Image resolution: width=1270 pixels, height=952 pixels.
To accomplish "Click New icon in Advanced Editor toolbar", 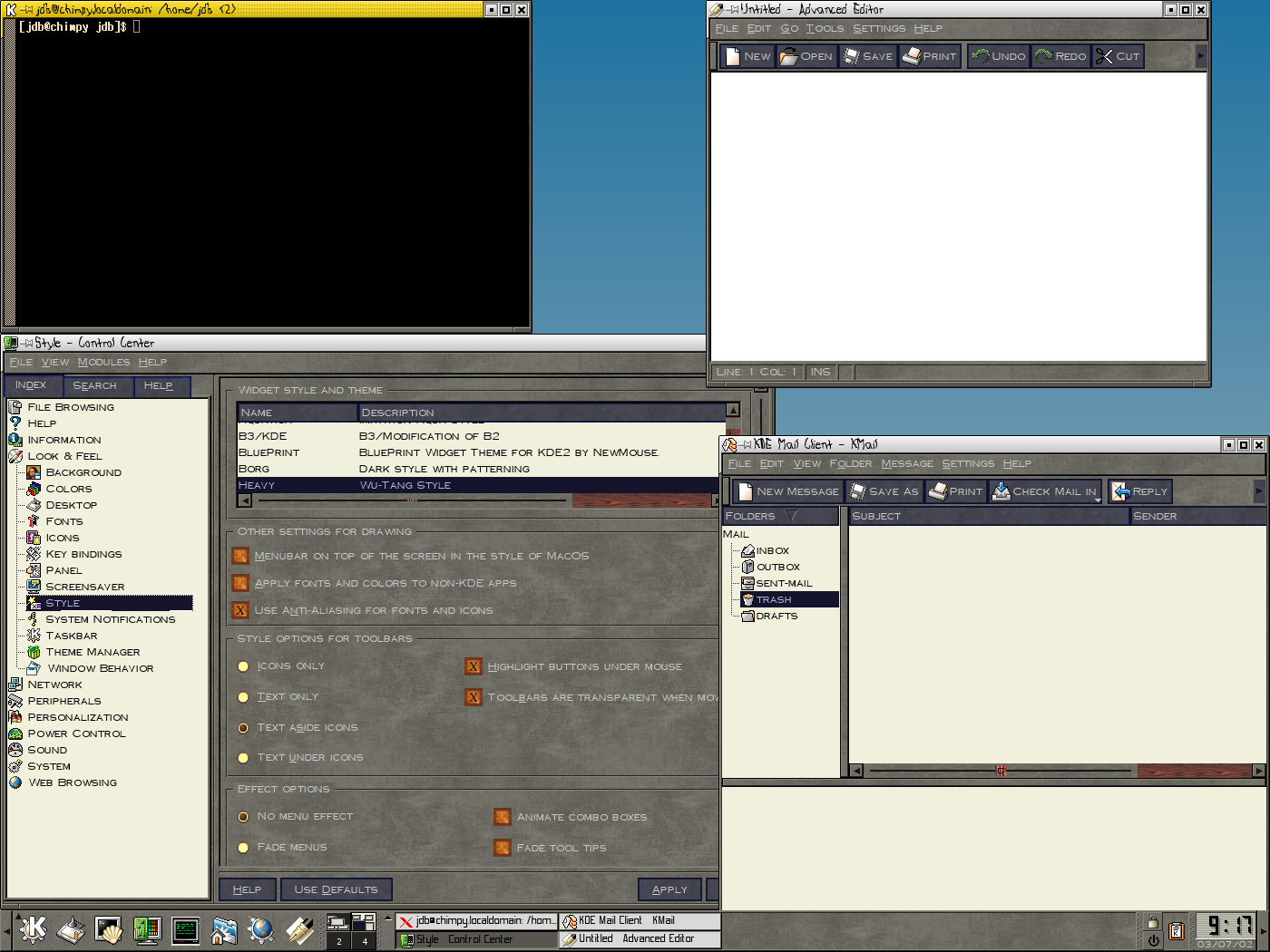I will (x=733, y=56).
